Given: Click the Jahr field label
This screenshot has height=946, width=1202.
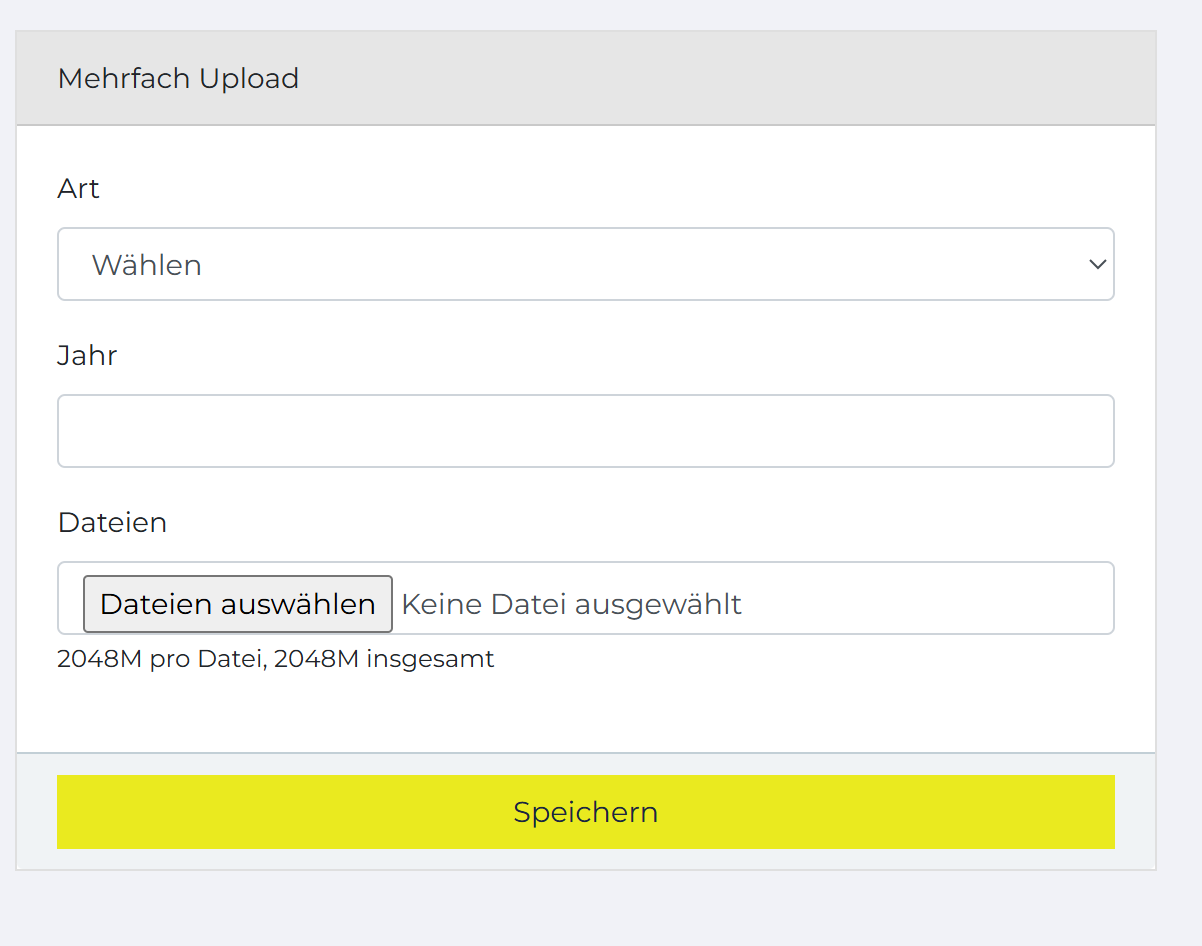Looking at the screenshot, I should point(87,355).
